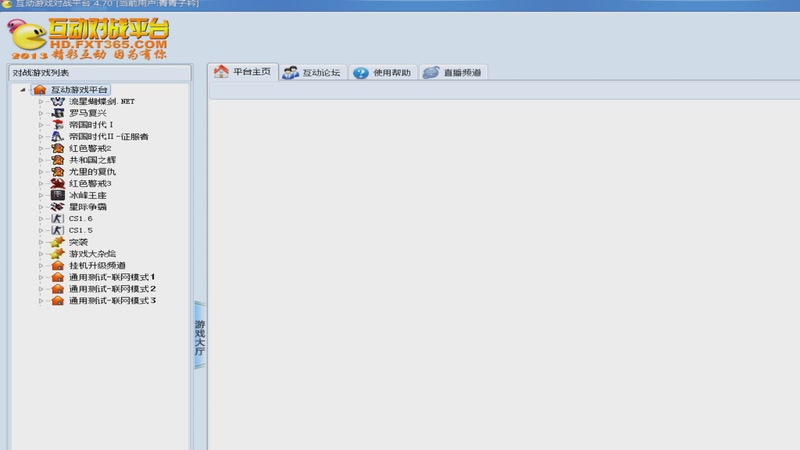Expand the 红色警戒2 node
Screen dimensions: 800x450
point(41,148)
